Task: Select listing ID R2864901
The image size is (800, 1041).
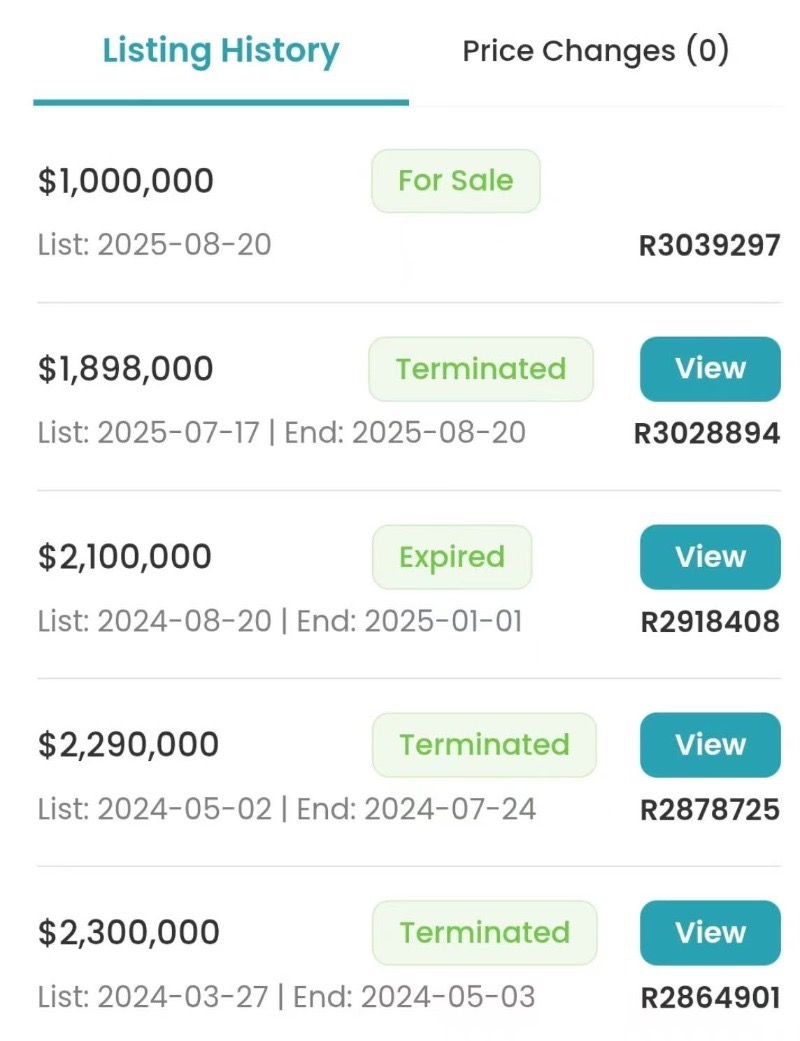Action: point(709,997)
